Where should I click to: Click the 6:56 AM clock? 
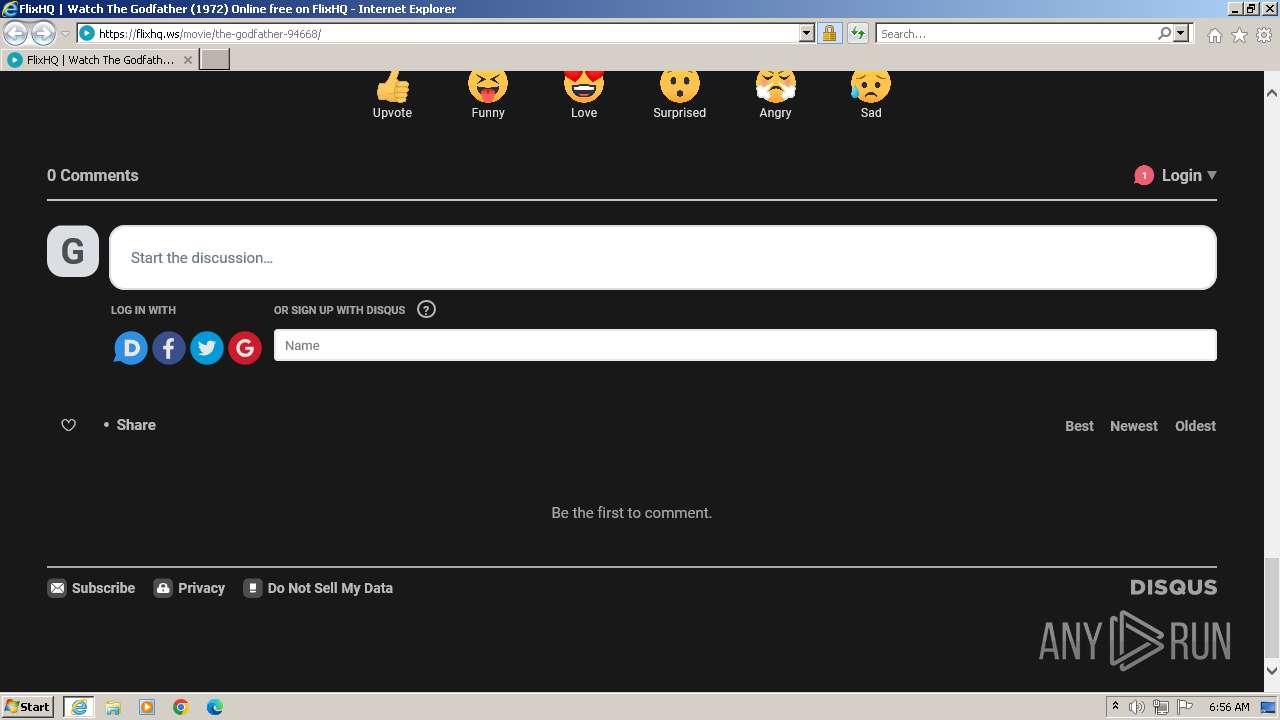click(1229, 707)
